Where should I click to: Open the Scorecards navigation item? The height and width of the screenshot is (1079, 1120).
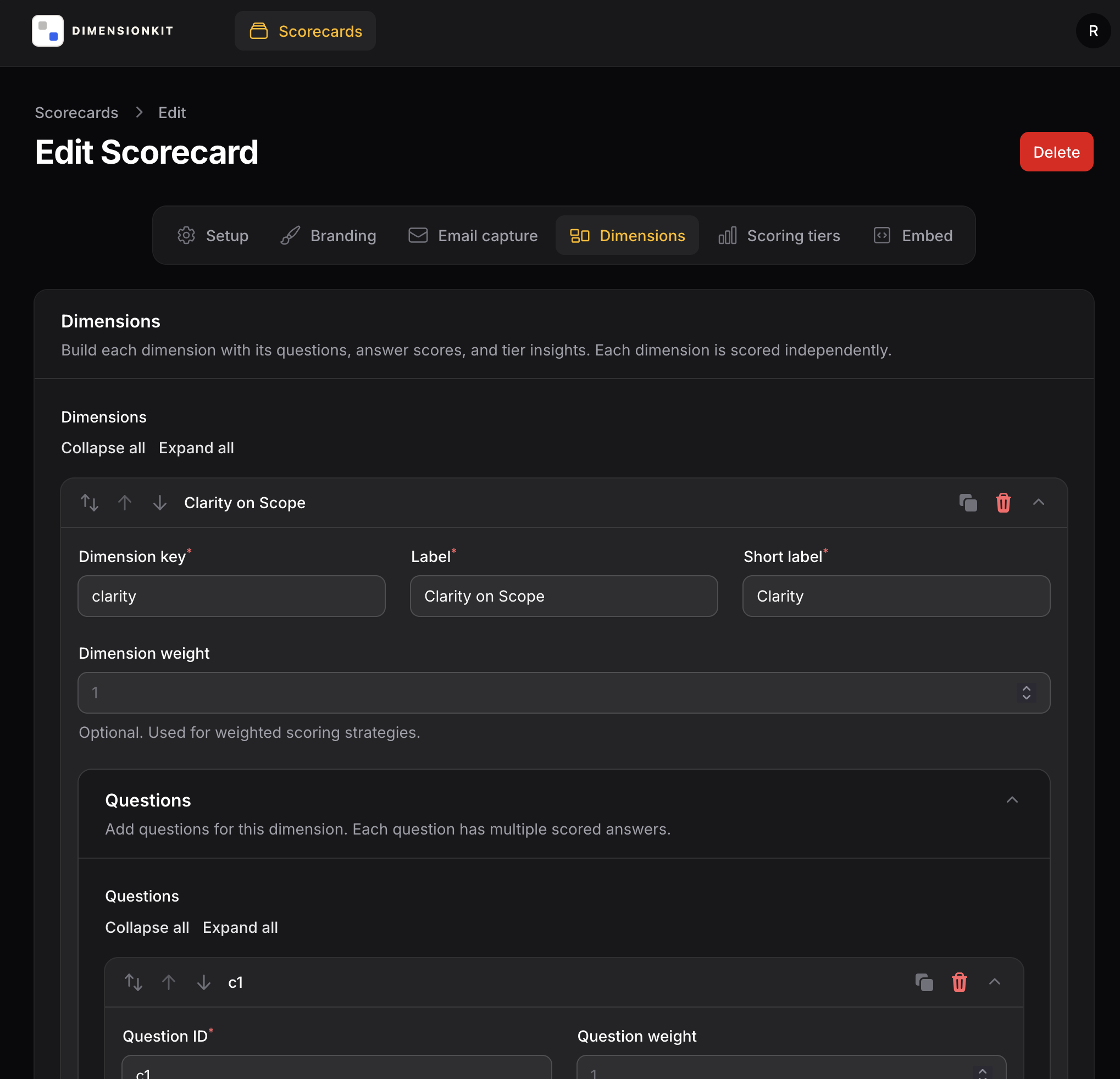(x=305, y=31)
